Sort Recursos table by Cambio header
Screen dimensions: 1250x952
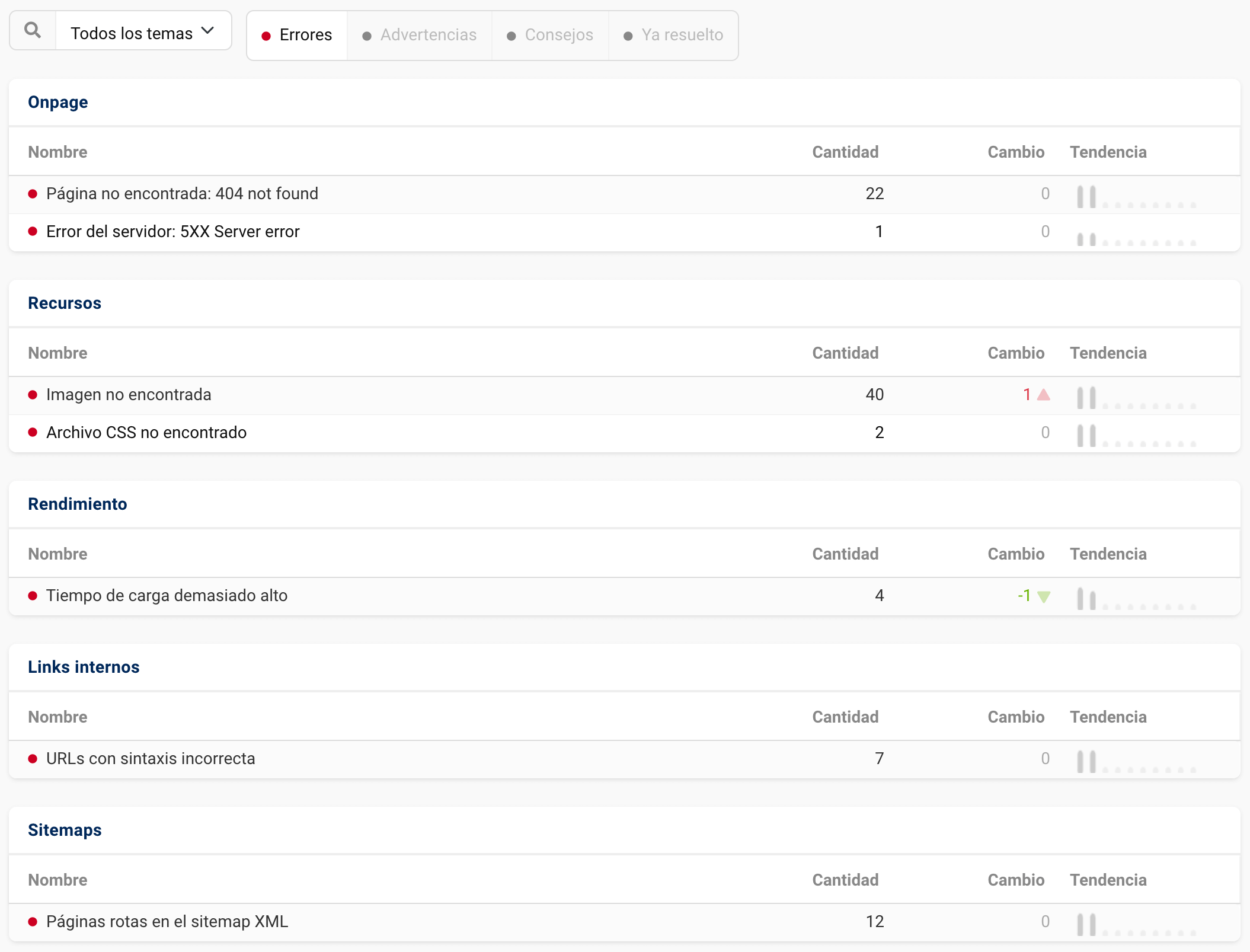(x=1015, y=353)
